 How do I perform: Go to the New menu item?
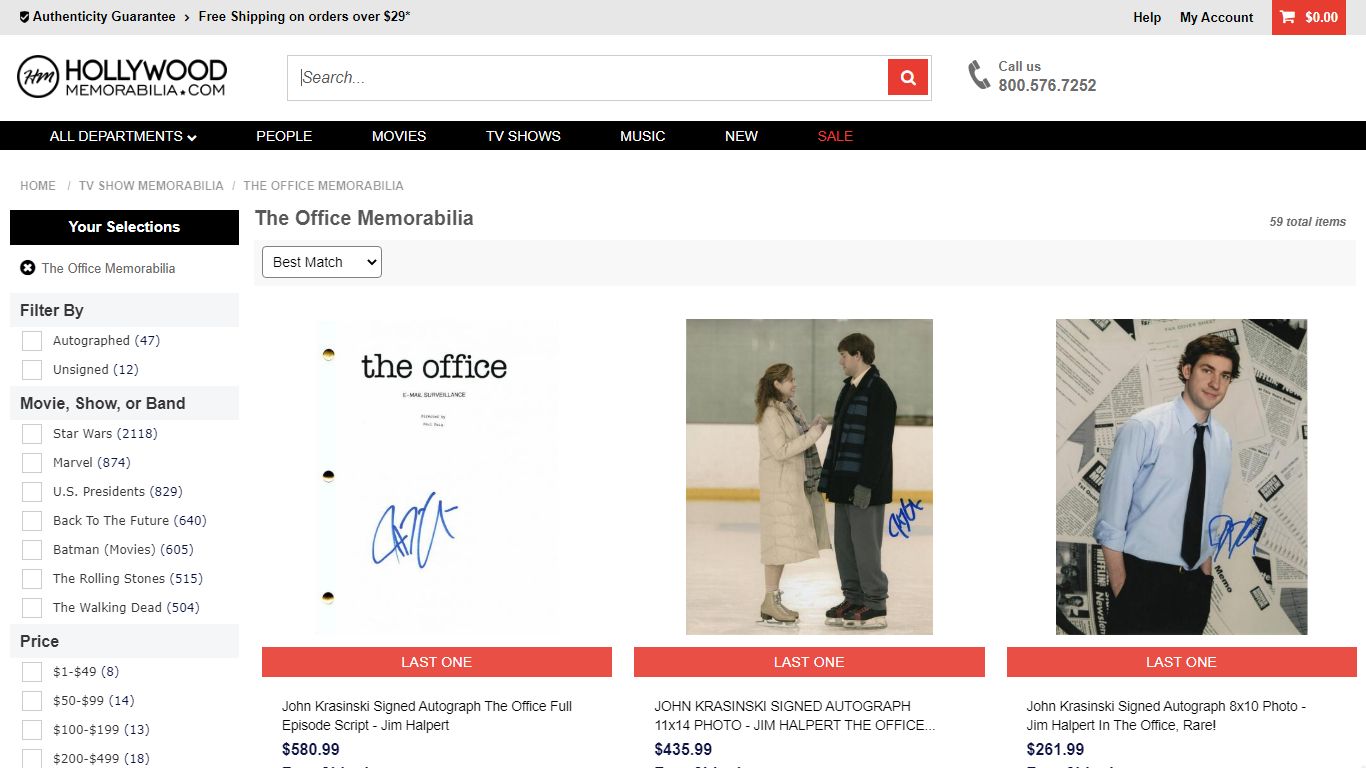click(x=741, y=136)
